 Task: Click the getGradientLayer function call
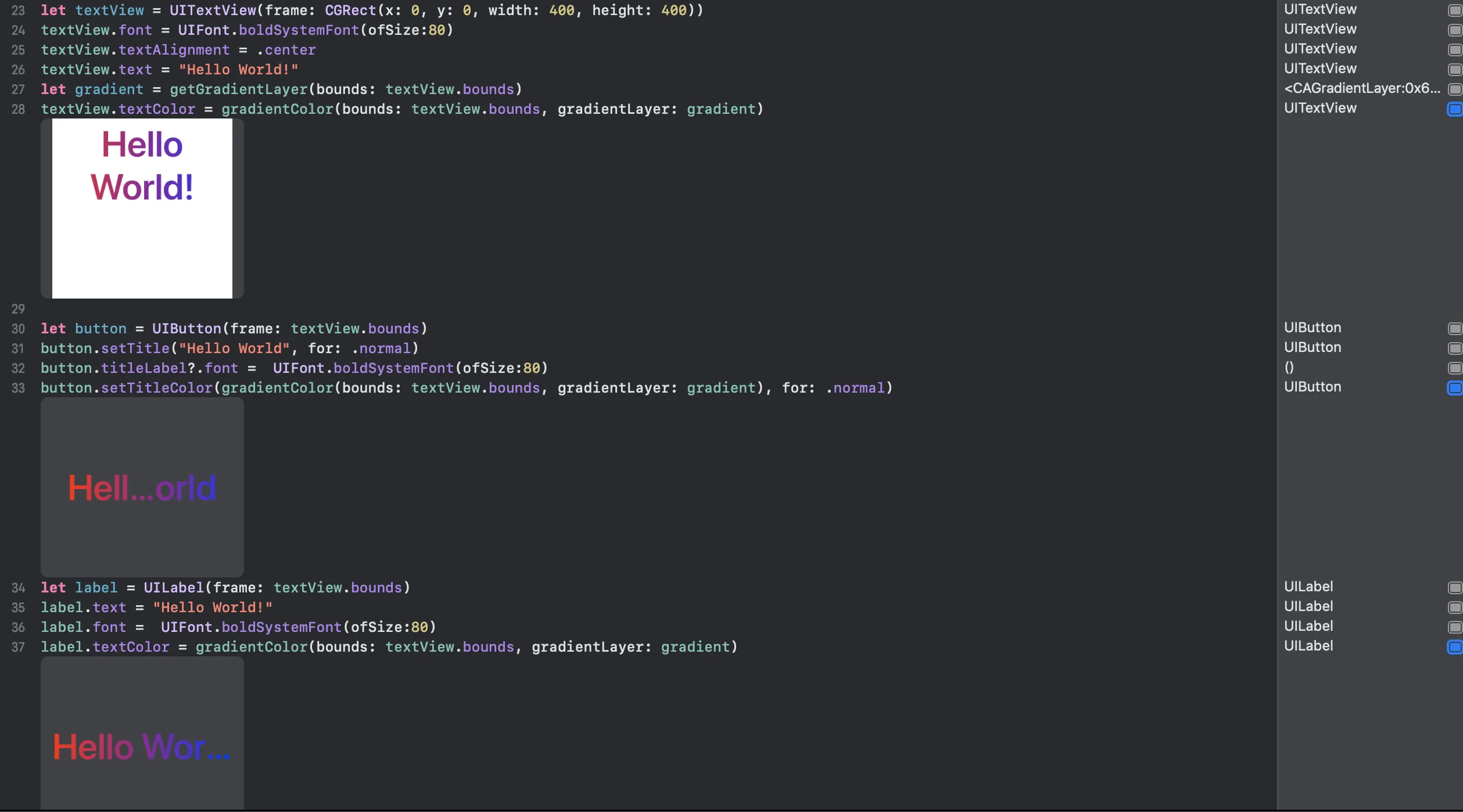238,89
